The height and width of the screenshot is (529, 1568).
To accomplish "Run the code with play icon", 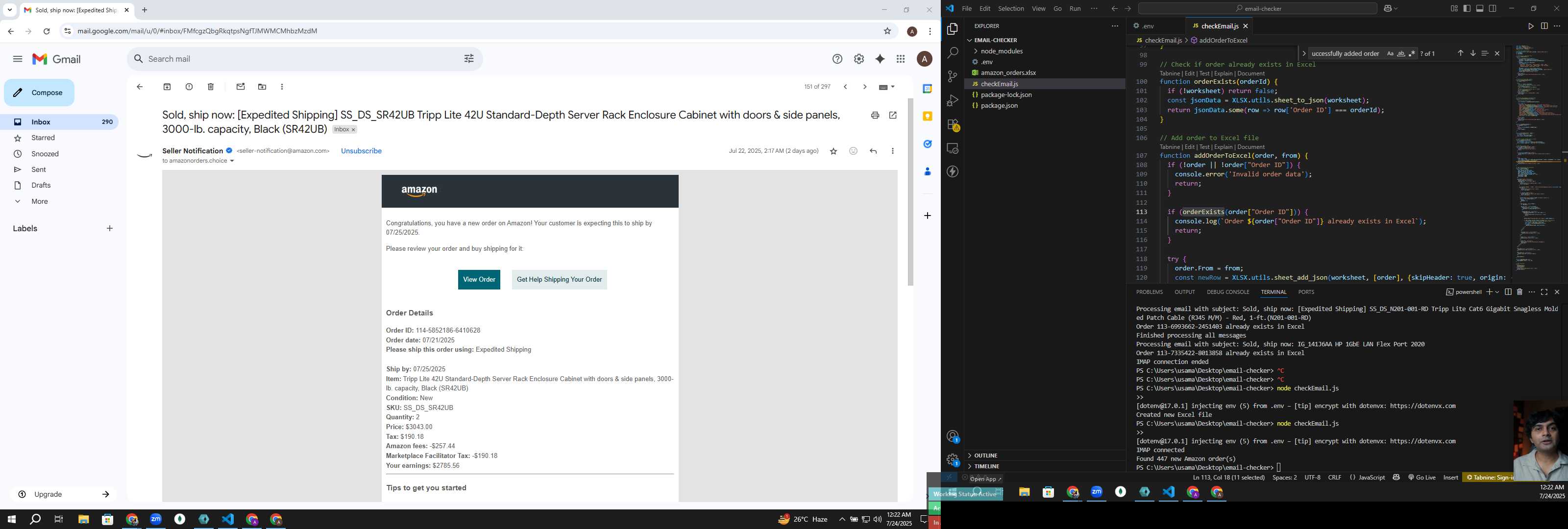I will coord(1530,26).
